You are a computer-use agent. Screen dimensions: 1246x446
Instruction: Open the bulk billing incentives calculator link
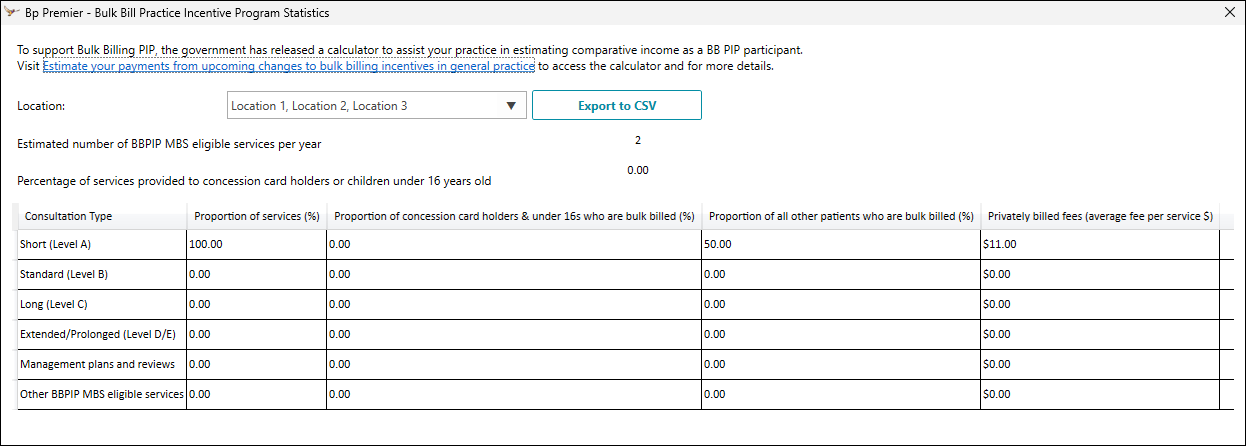coord(288,67)
